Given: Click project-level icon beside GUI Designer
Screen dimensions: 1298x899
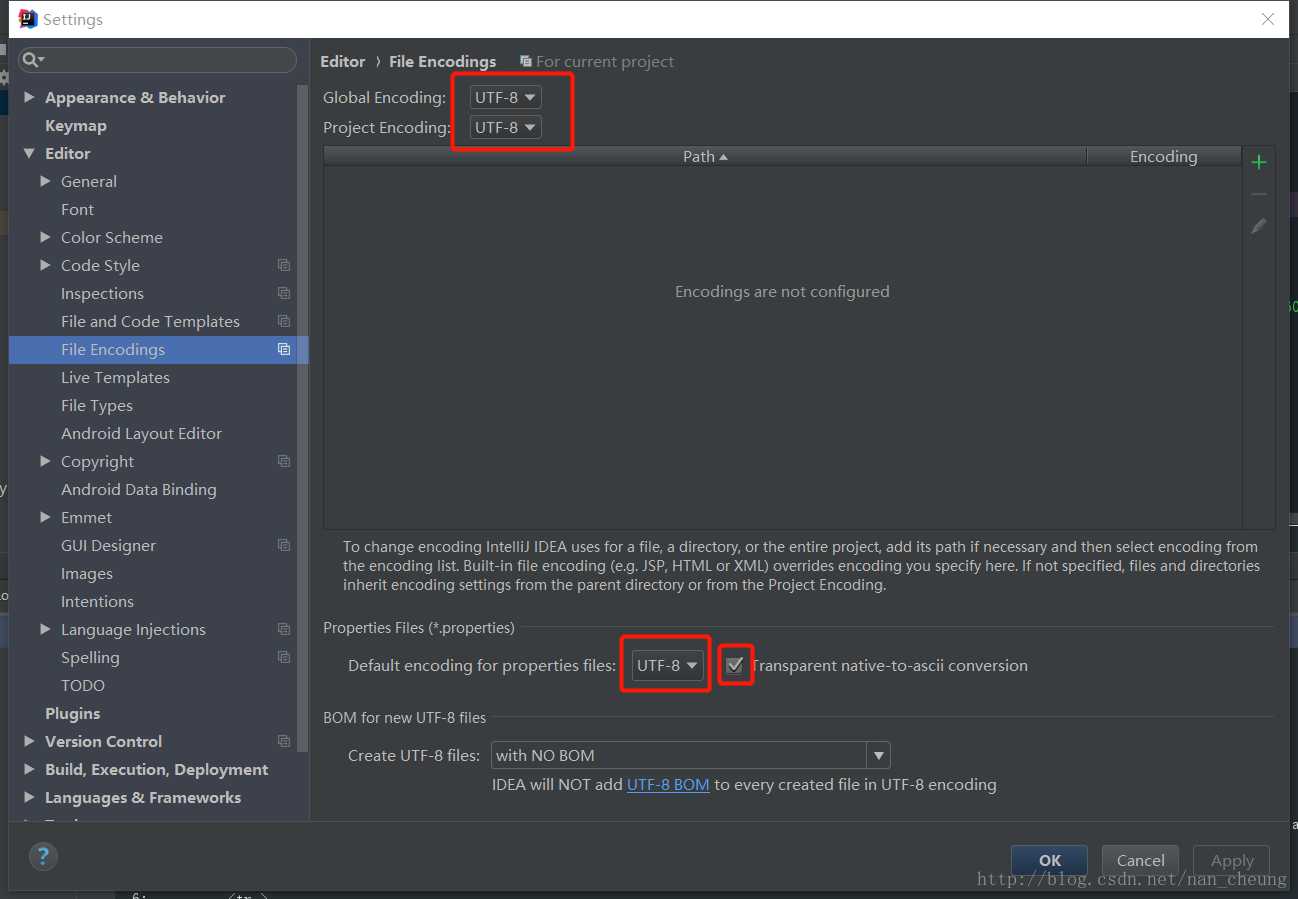Looking at the screenshot, I should [x=284, y=545].
